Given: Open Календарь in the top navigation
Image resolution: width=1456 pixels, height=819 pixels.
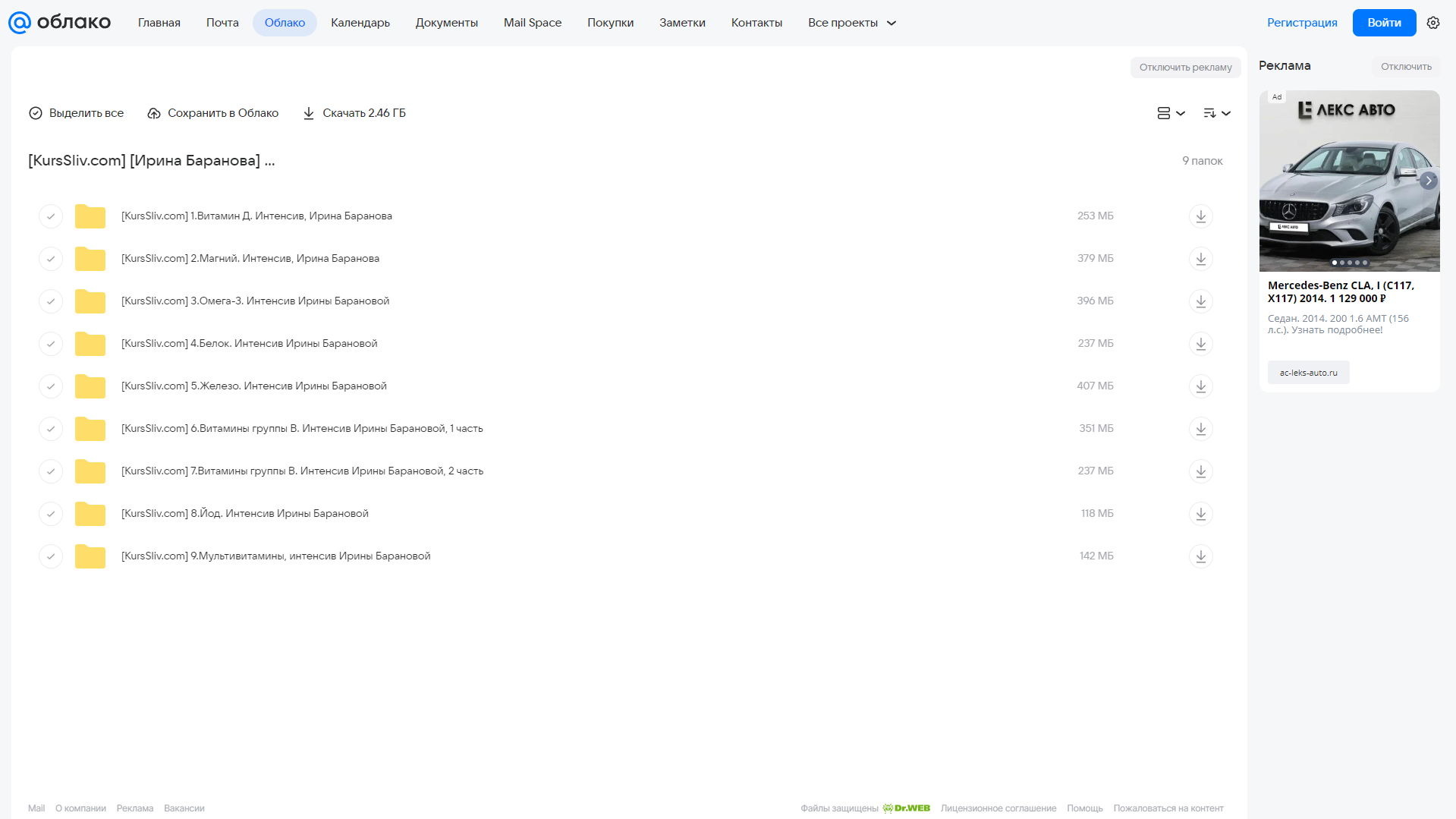Looking at the screenshot, I should [360, 23].
